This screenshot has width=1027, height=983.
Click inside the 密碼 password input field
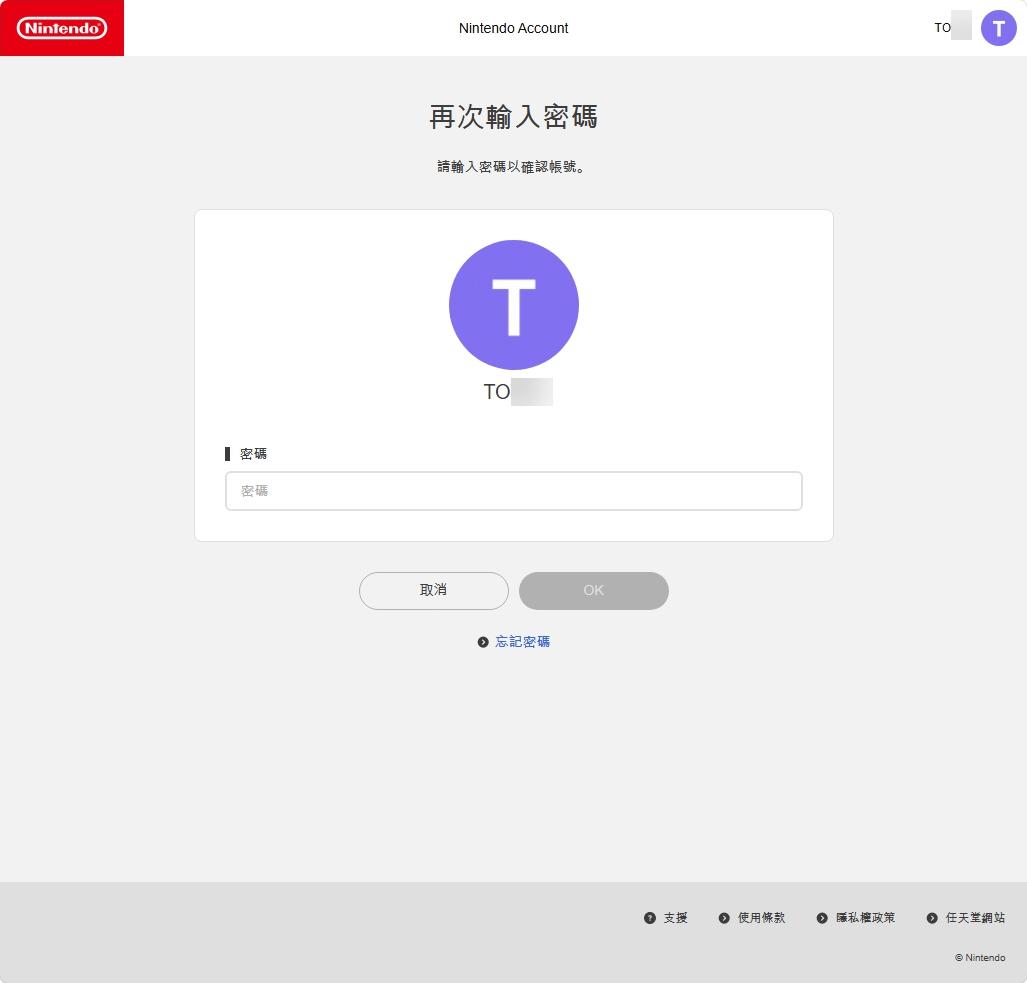[514, 491]
